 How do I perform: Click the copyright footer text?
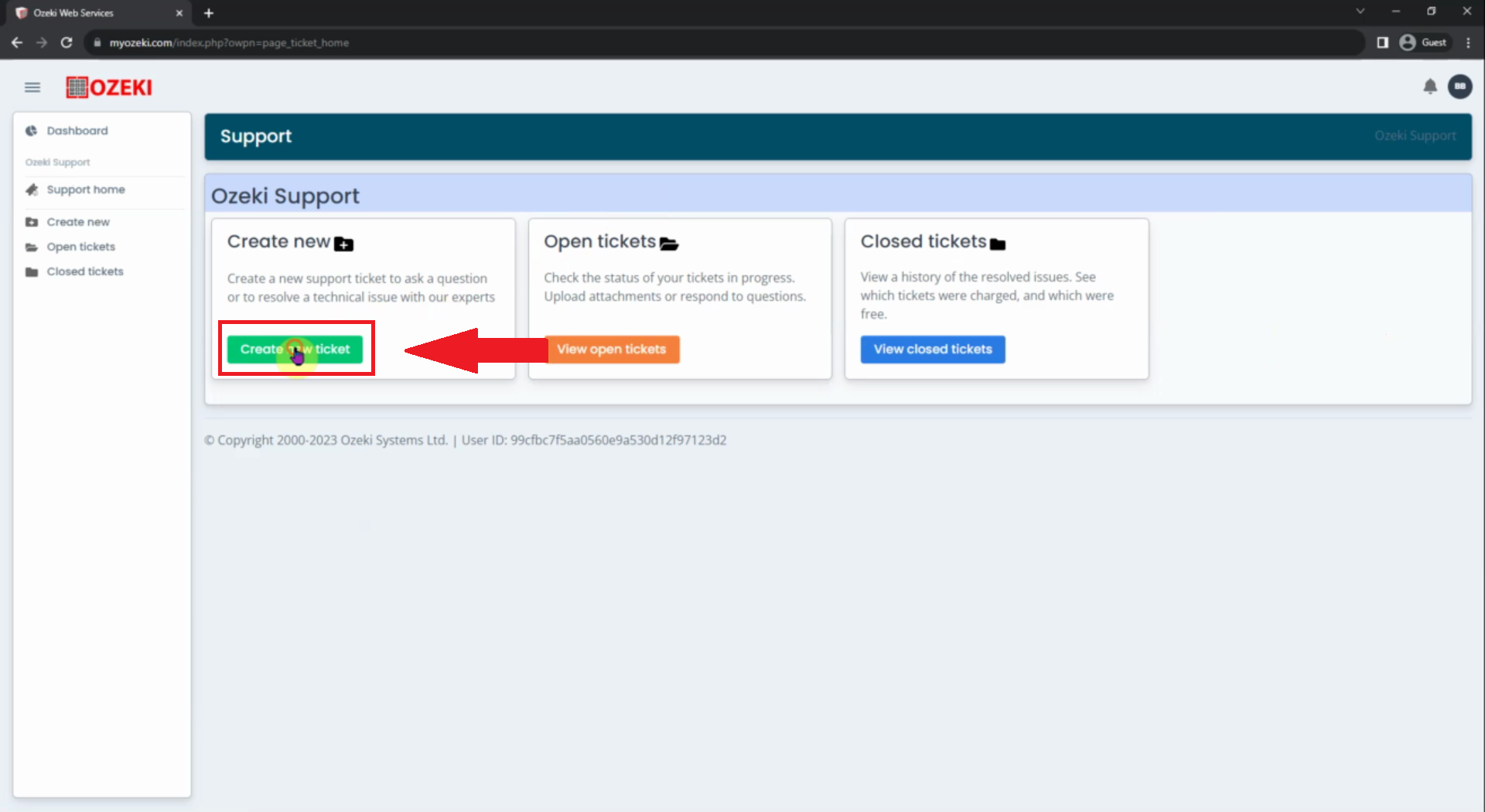(326, 440)
